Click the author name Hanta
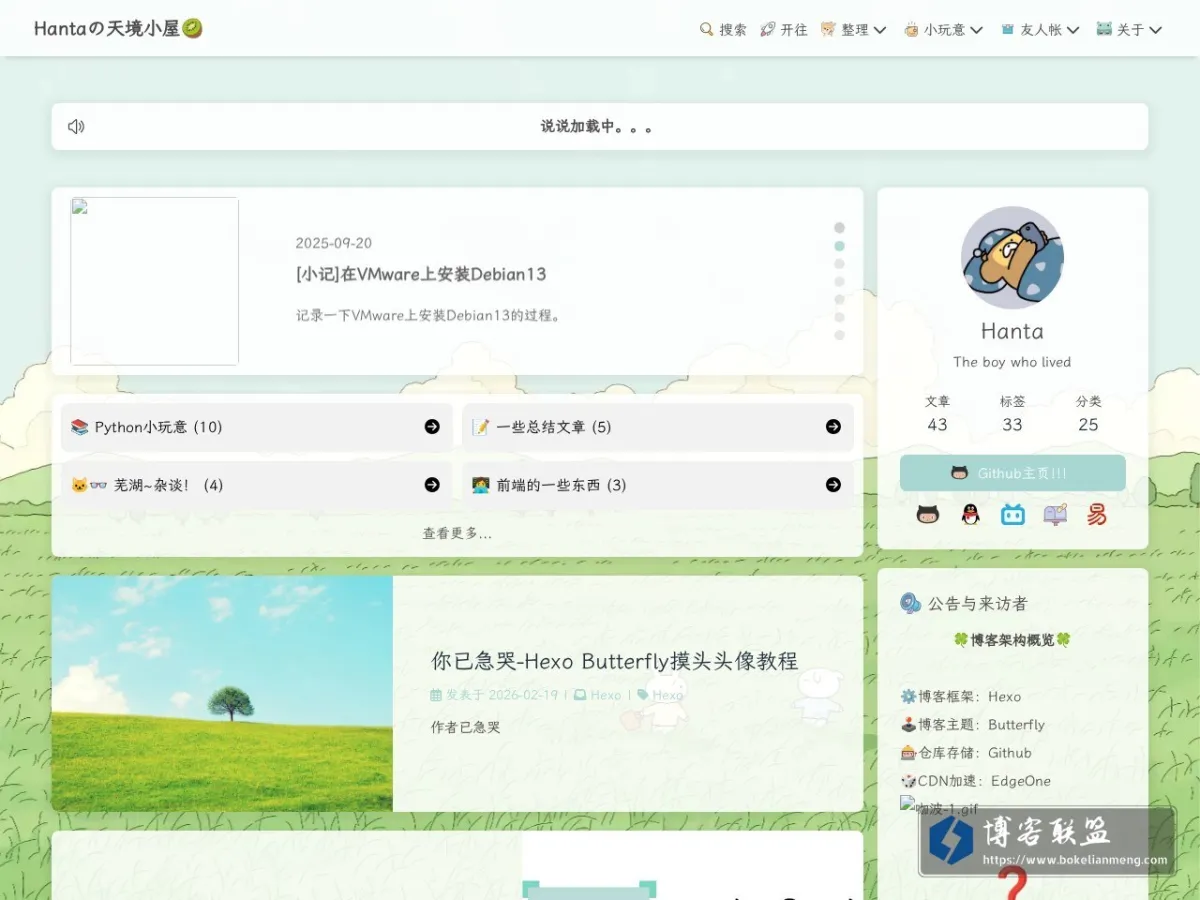This screenshot has width=1200, height=900. tap(1012, 331)
